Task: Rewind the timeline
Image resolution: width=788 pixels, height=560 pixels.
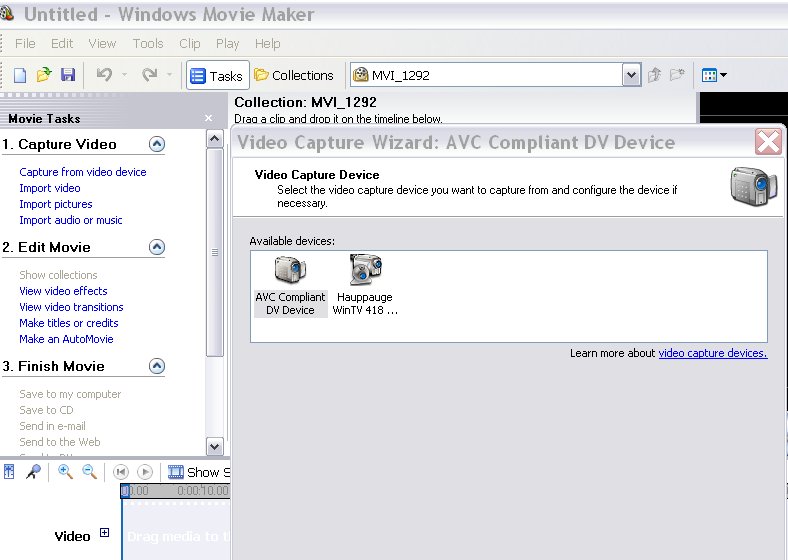Action: [121, 472]
